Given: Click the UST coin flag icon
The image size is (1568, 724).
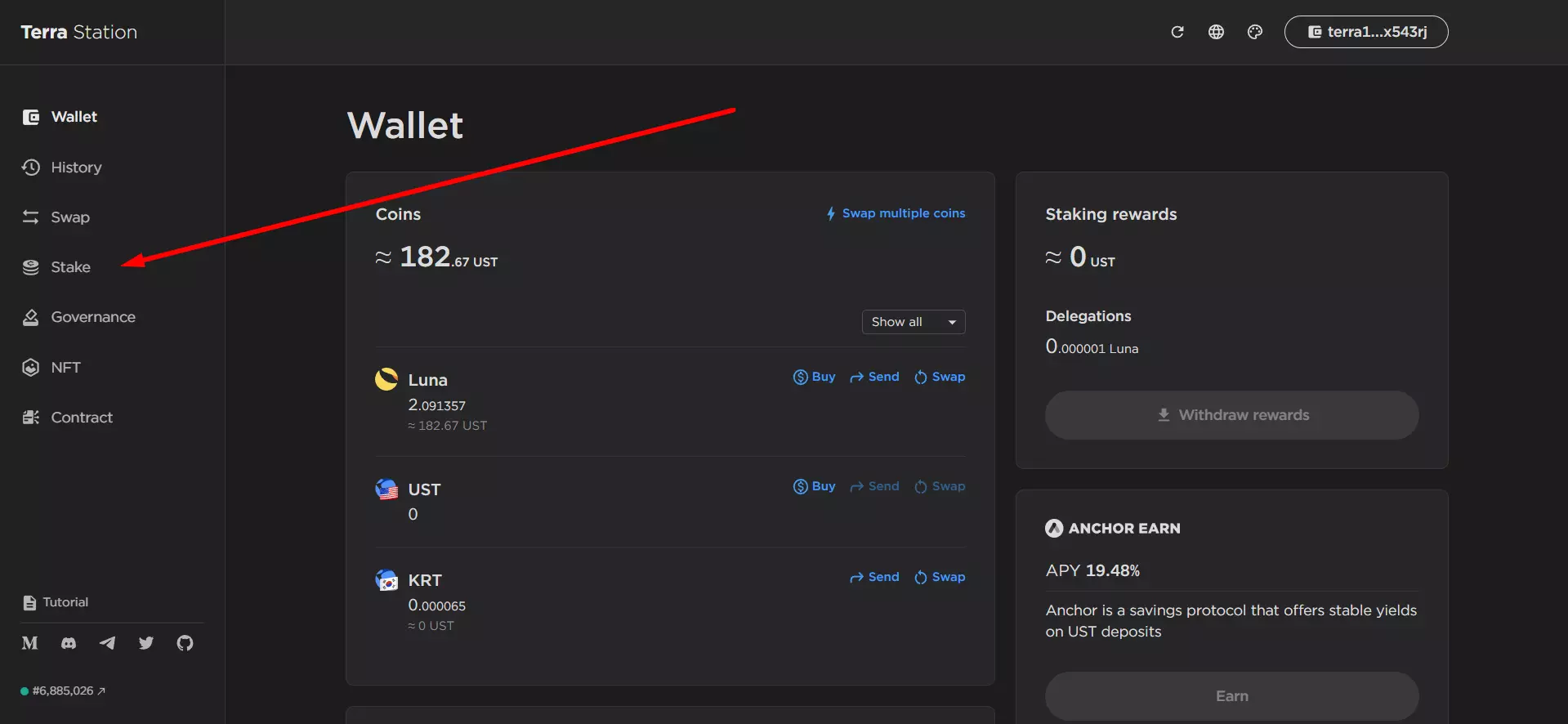Looking at the screenshot, I should 386,489.
